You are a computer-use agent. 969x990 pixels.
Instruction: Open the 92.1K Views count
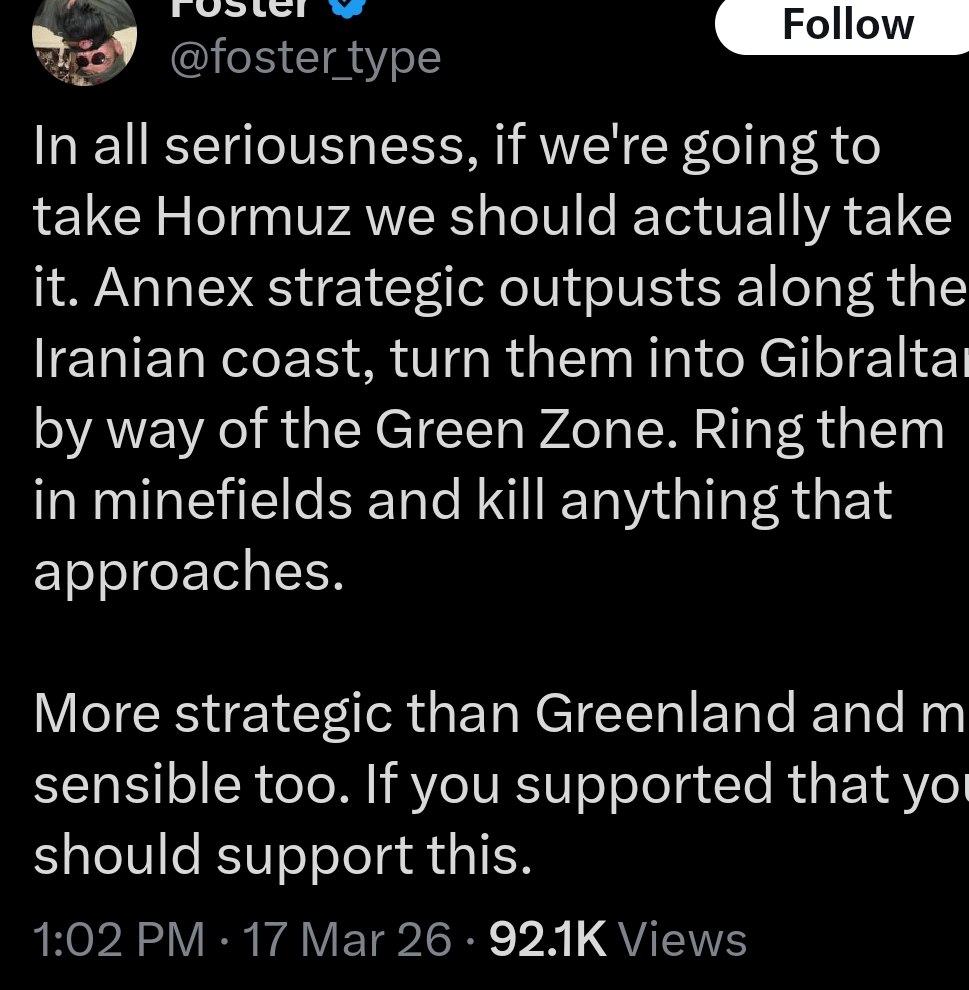coord(548,939)
